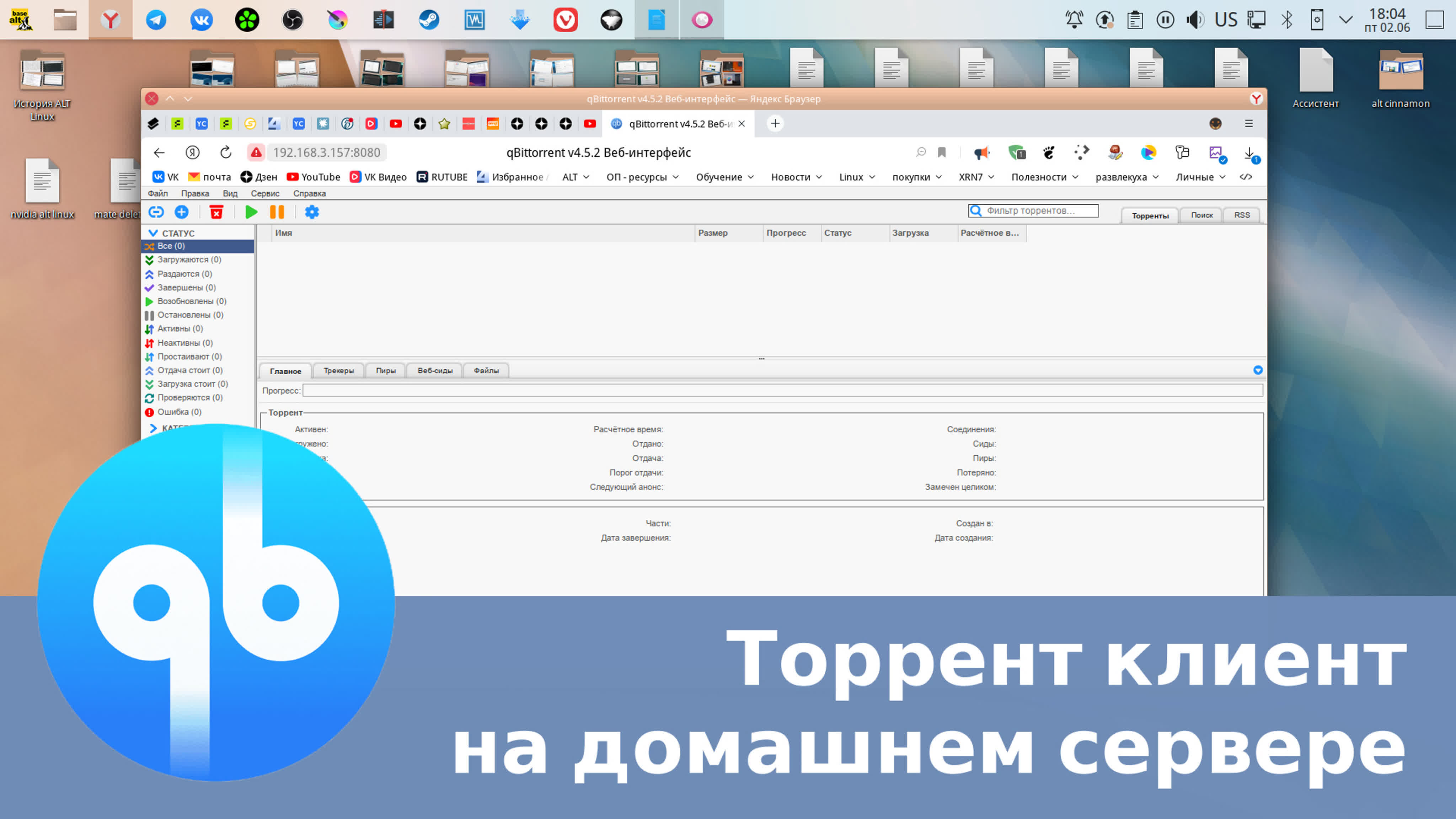Open ОП - ресурсы bookmarks dropdown
The height and width of the screenshot is (819, 1456).
pos(643,177)
